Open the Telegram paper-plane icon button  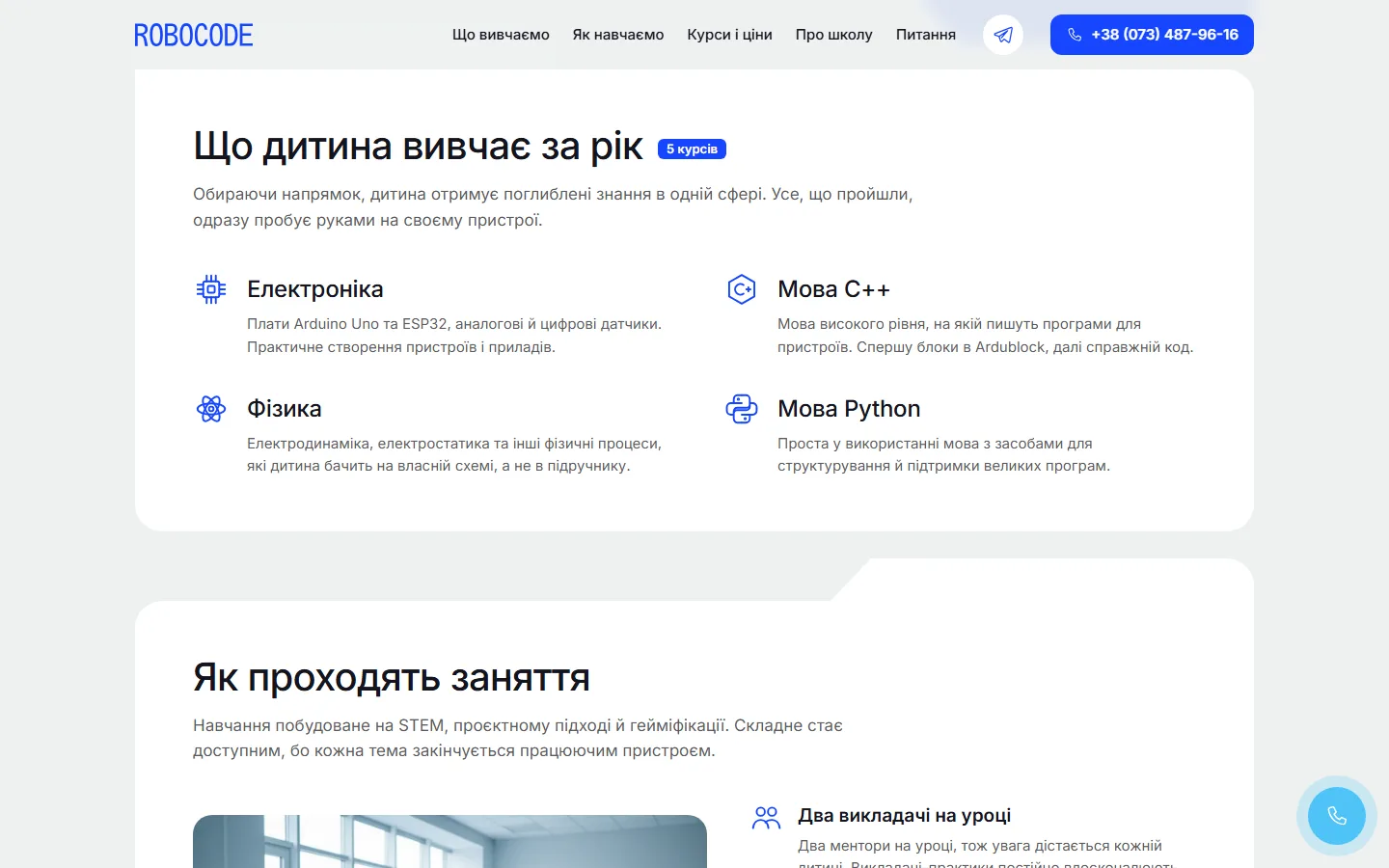[x=1003, y=35]
